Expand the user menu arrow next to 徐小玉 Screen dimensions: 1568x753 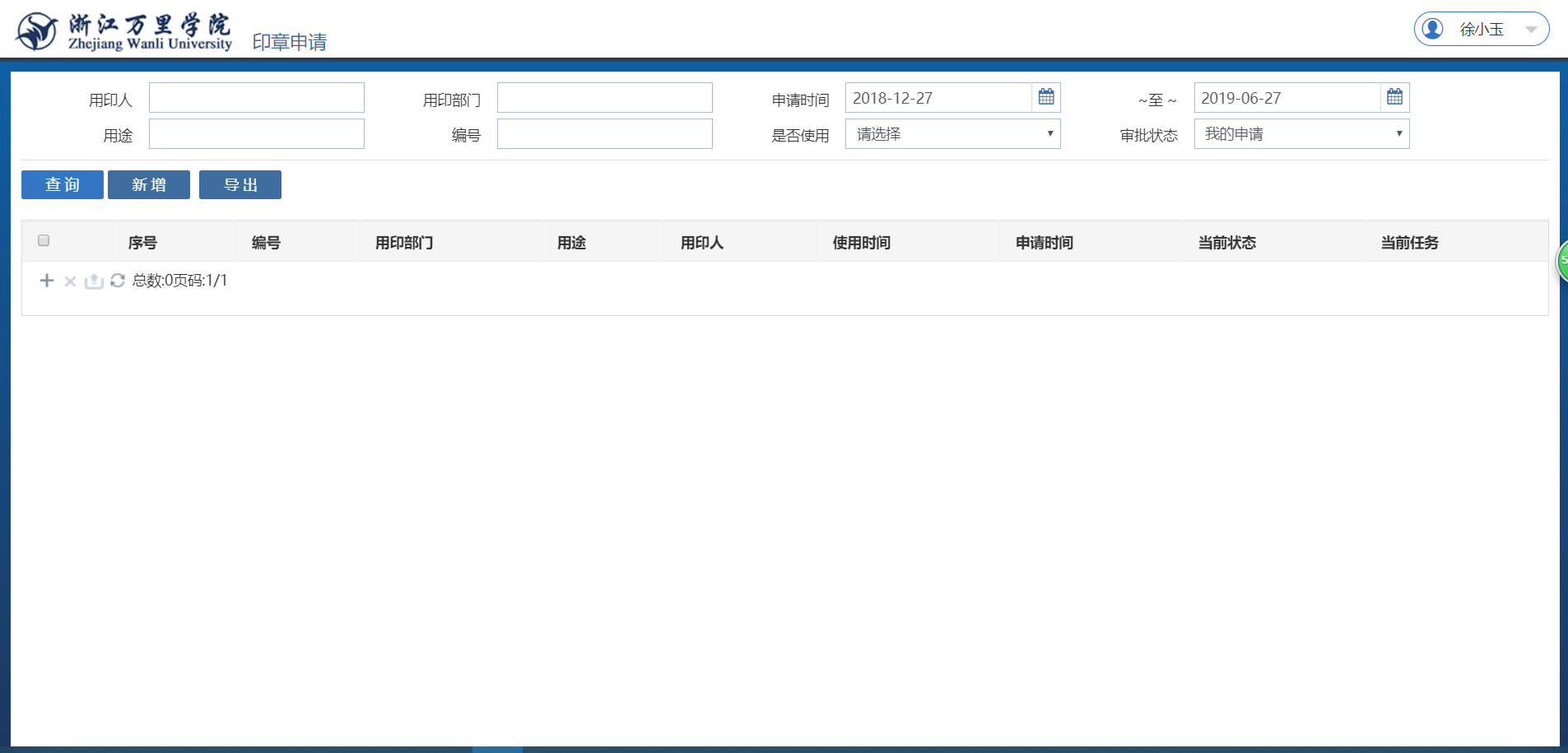pyautogui.click(x=1531, y=30)
